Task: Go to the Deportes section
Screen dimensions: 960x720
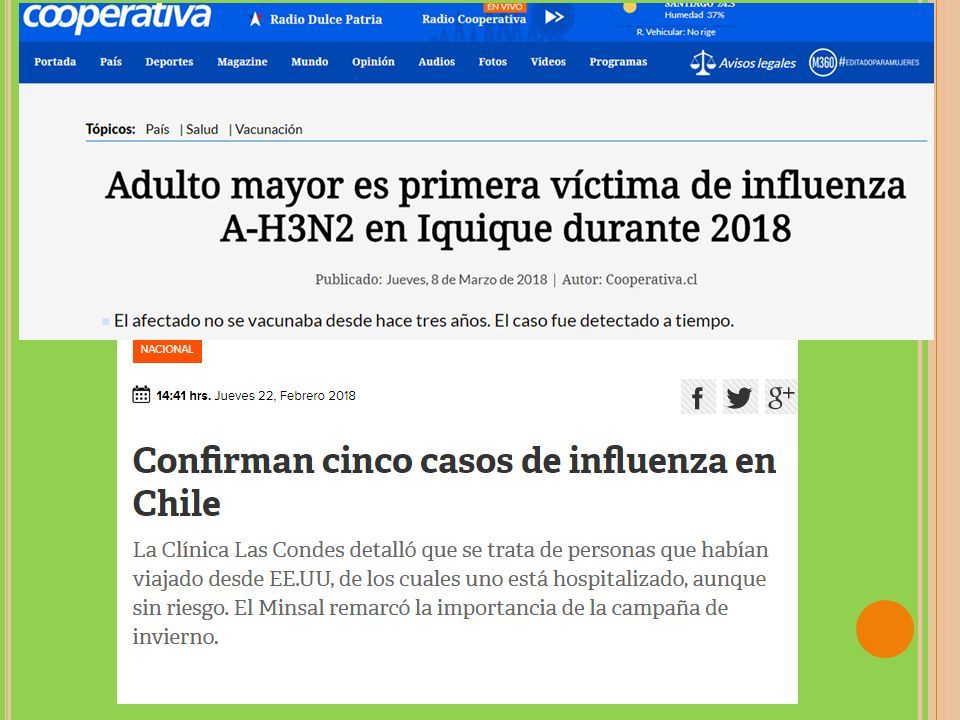Action: coord(169,62)
